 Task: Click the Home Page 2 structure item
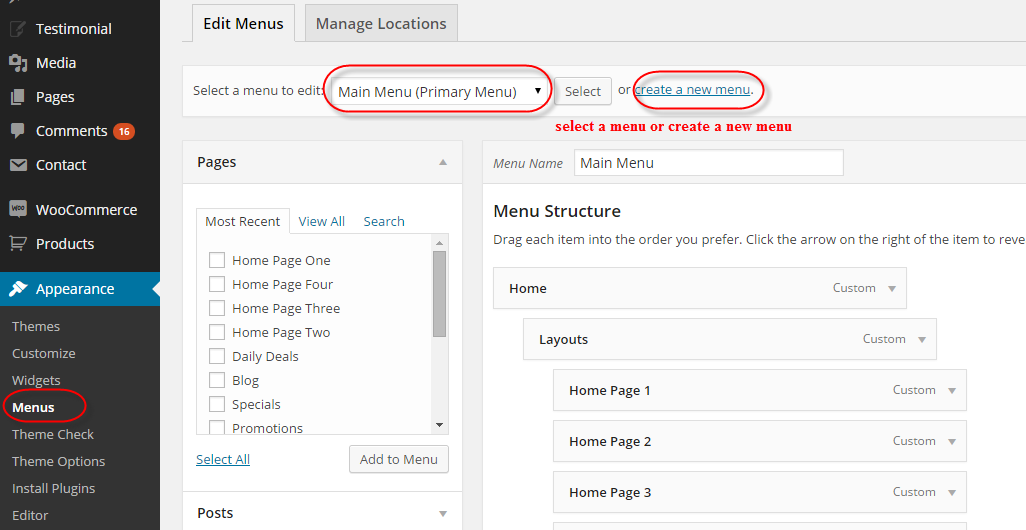(760, 441)
